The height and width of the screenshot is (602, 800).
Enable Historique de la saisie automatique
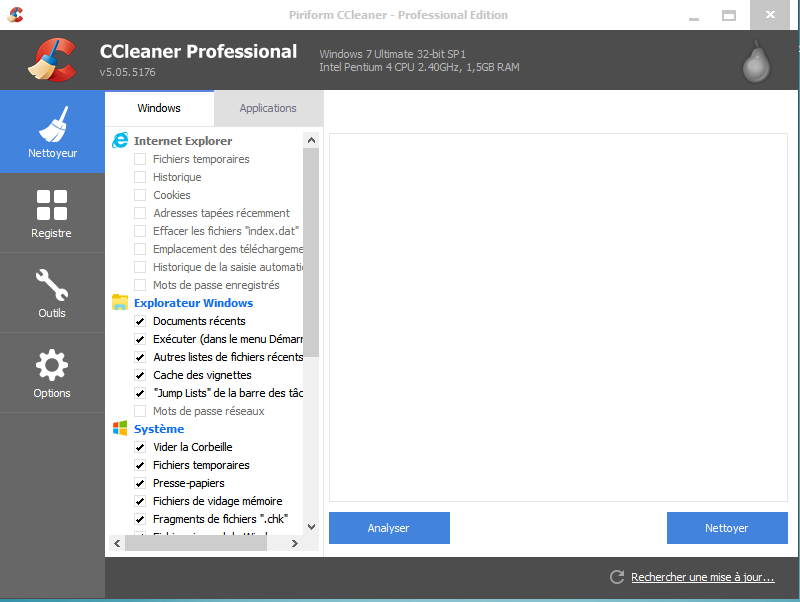coord(140,267)
